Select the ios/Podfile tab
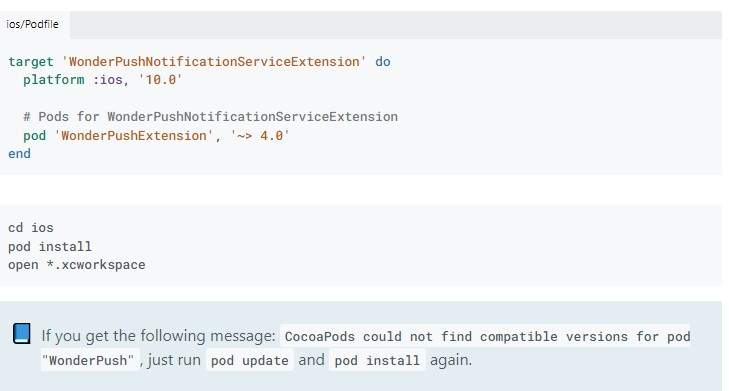The height and width of the screenshot is (391, 729). click(33, 24)
